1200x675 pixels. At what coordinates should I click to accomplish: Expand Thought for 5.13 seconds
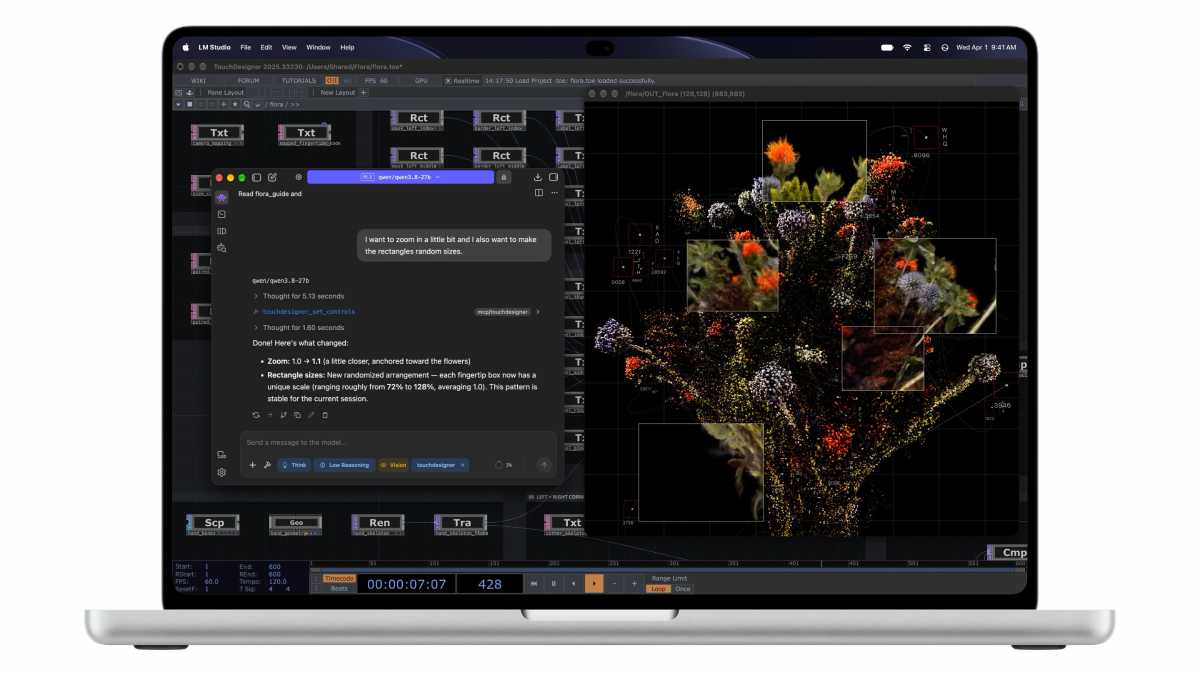[x=299, y=296]
